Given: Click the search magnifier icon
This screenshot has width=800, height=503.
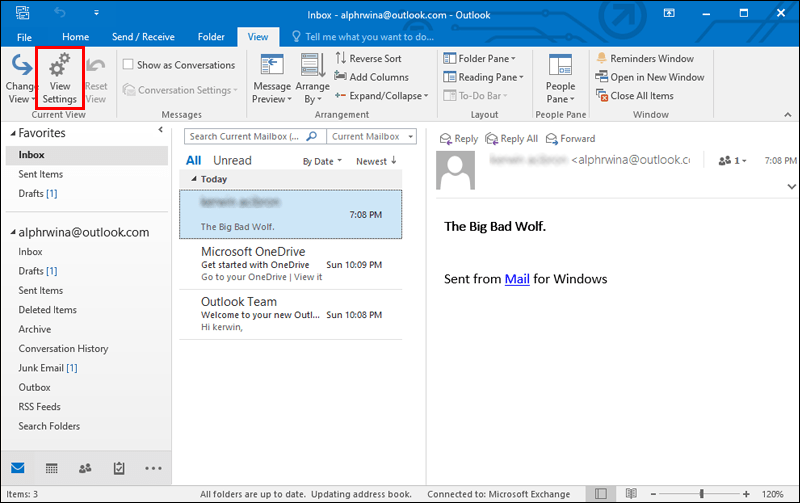Looking at the screenshot, I should point(312,136).
